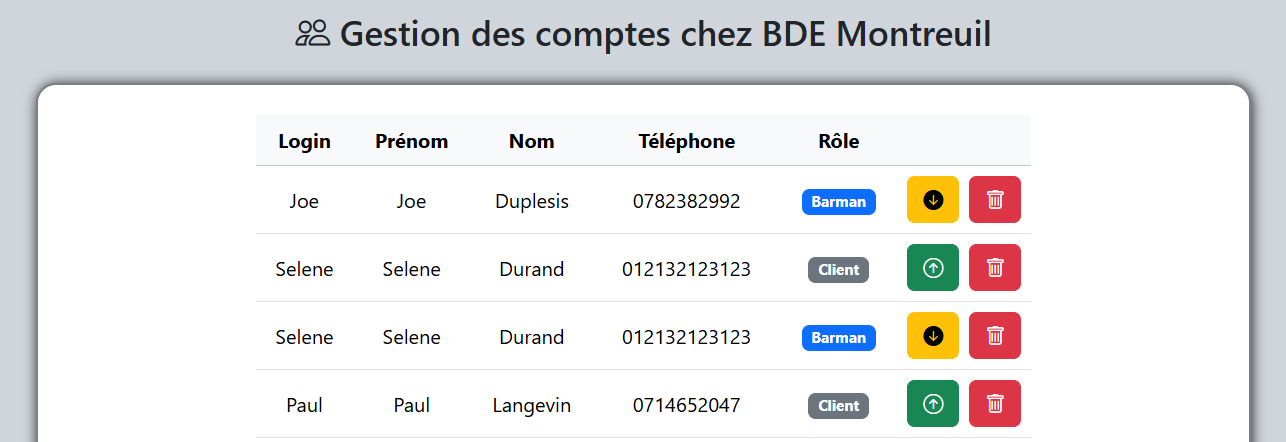Remove the Barman Selene Durand account via trash
Screen dimensions: 1286x442
point(994,336)
